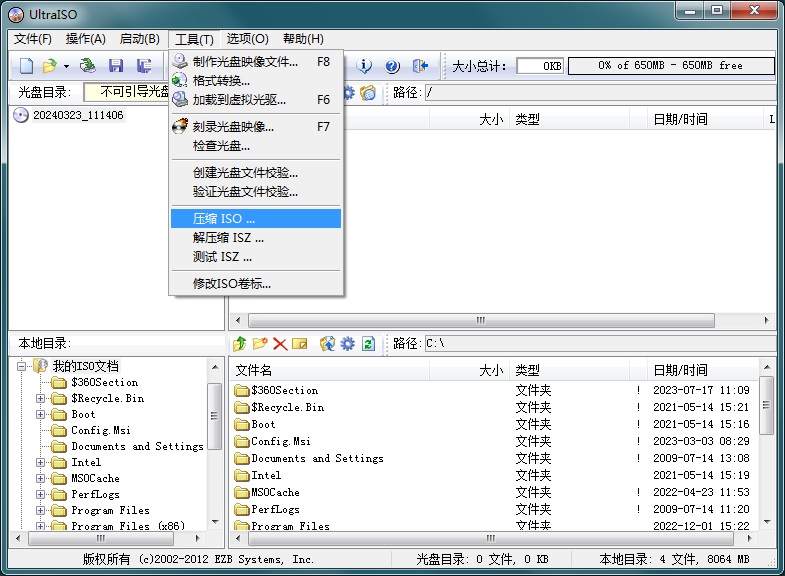Click the folder info icon beside upper gear
The width and height of the screenshot is (785, 576).
(x=368, y=93)
